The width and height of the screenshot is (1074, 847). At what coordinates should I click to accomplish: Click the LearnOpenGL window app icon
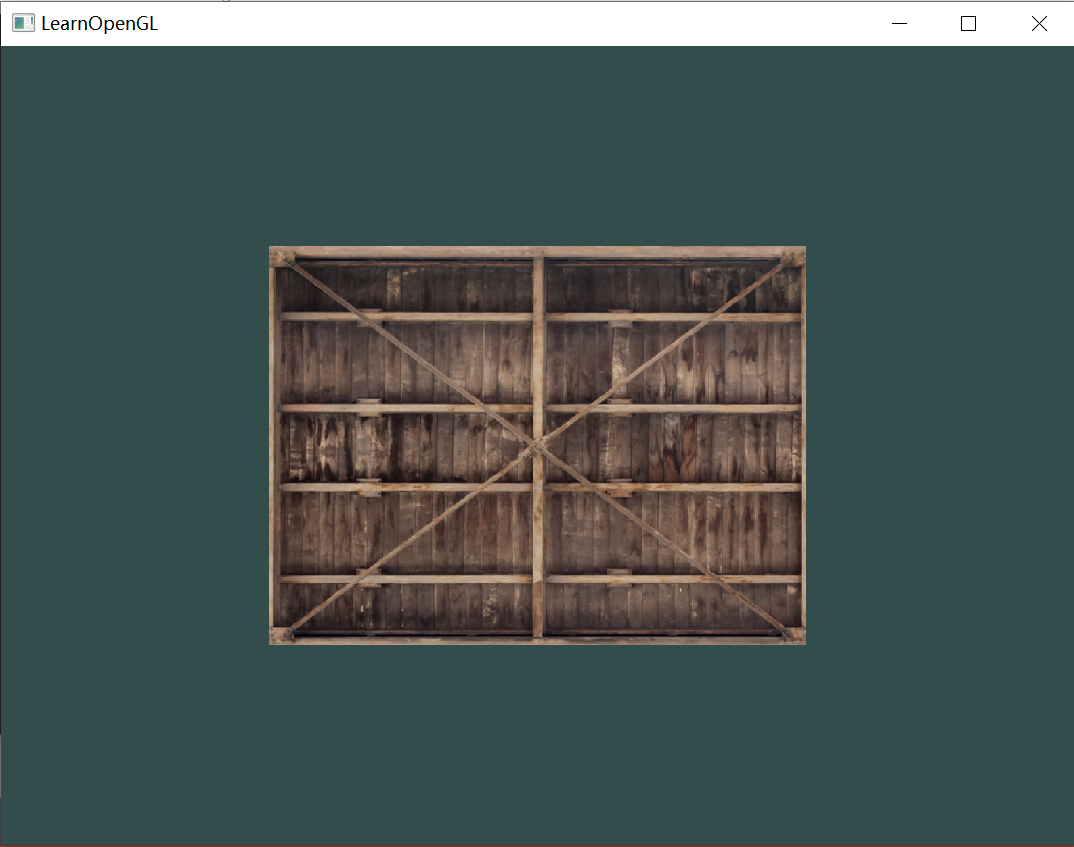(23, 23)
